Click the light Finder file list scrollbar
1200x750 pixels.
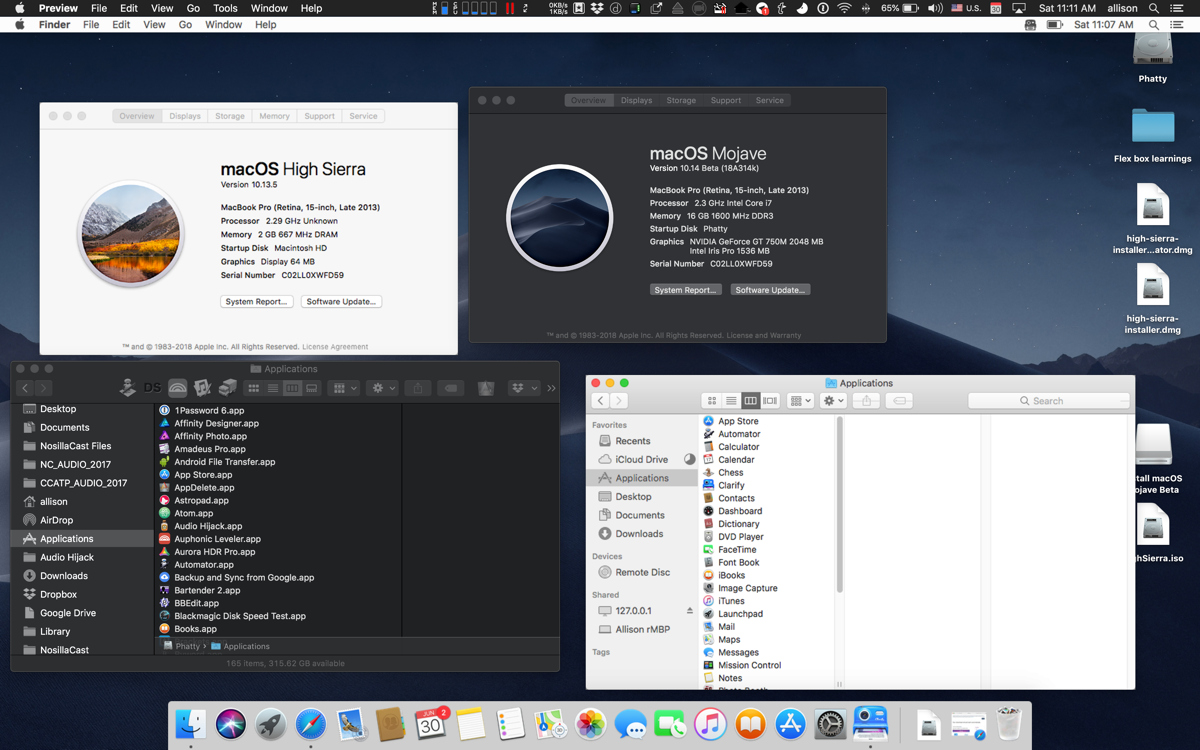tap(839, 505)
